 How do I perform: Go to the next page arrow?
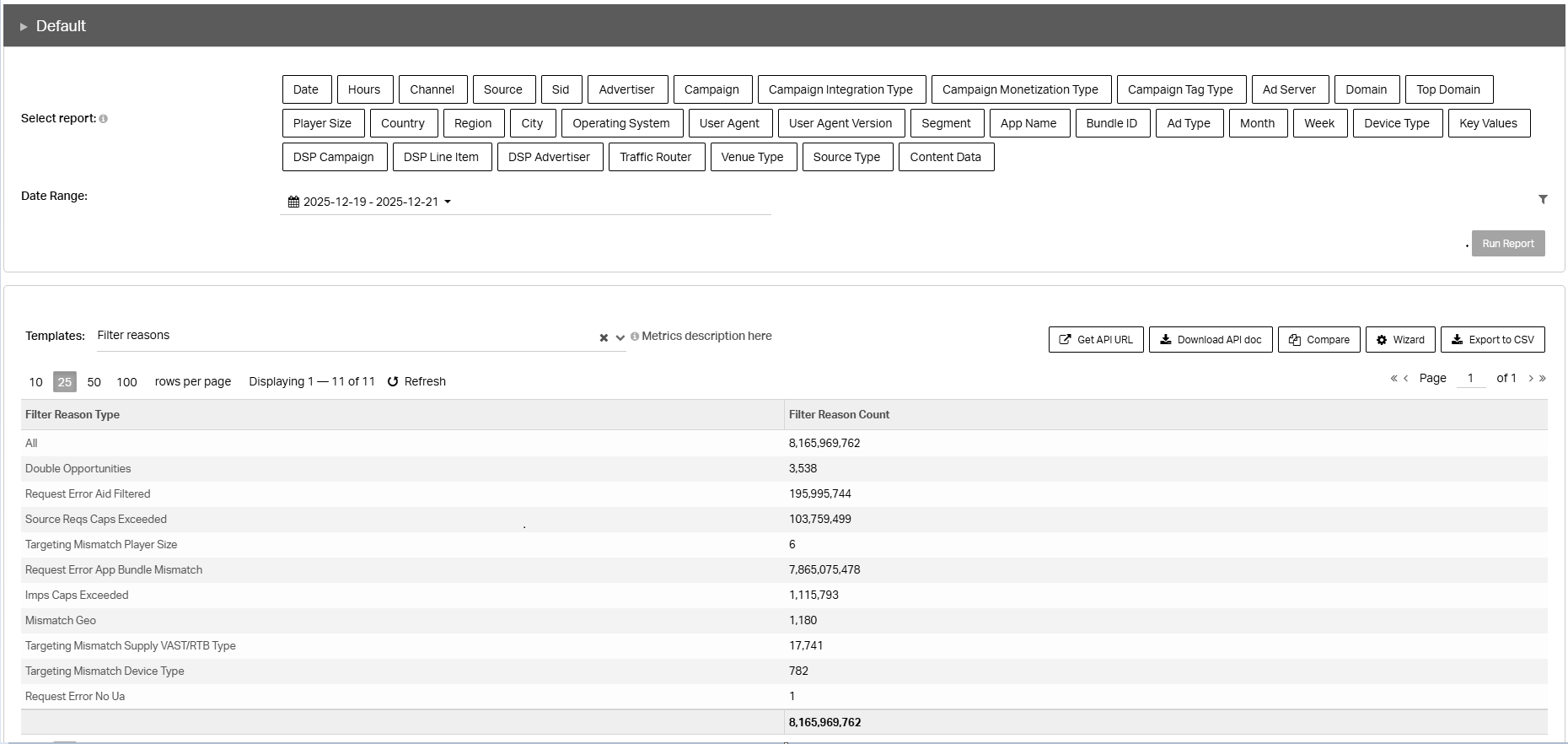click(x=1531, y=379)
